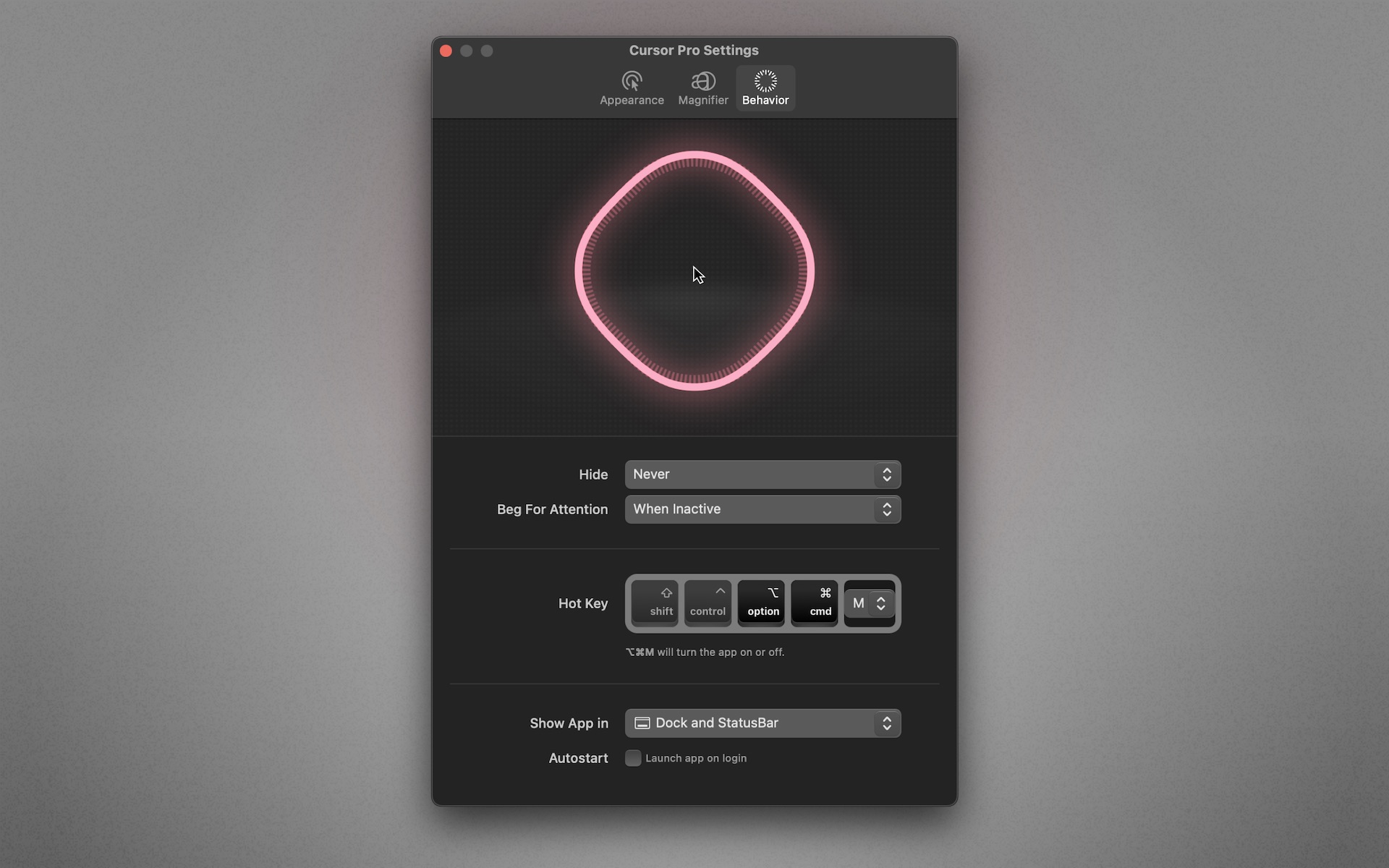Image resolution: width=1389 pixels, height=868 pixels.
Task: Click the Magnifier lens icon
Action: (703, 81)
